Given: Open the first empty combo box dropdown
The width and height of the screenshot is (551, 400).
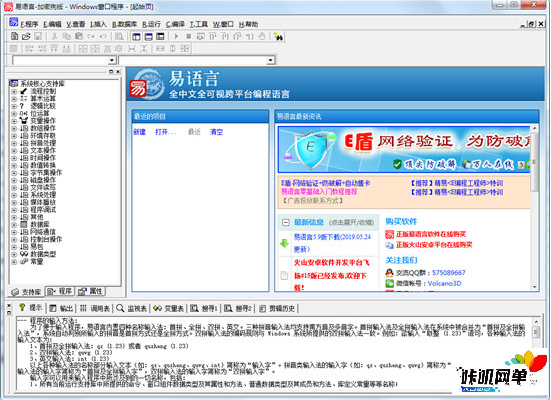Looking at the screenshot, I should (112, 60).
